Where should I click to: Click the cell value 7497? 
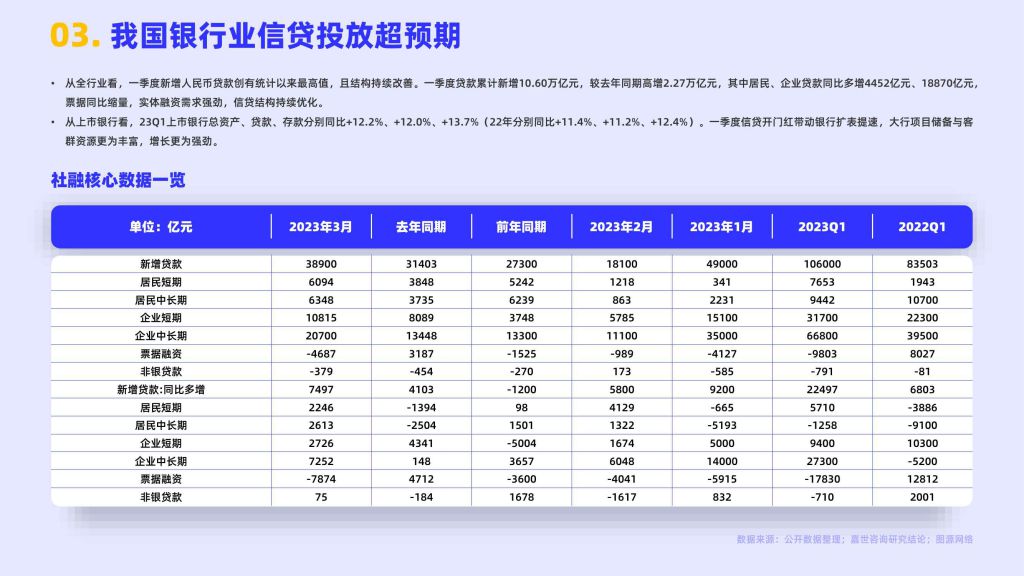click(321, 389)
